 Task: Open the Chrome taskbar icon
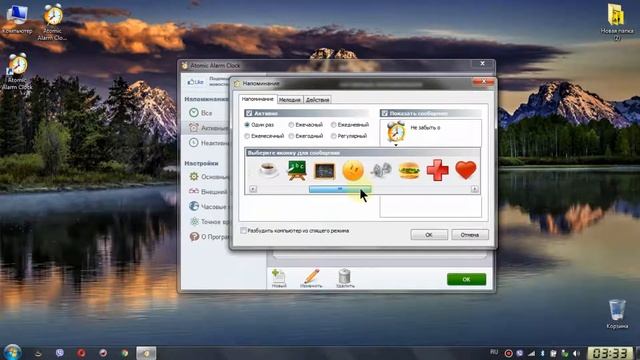(124, 353)
